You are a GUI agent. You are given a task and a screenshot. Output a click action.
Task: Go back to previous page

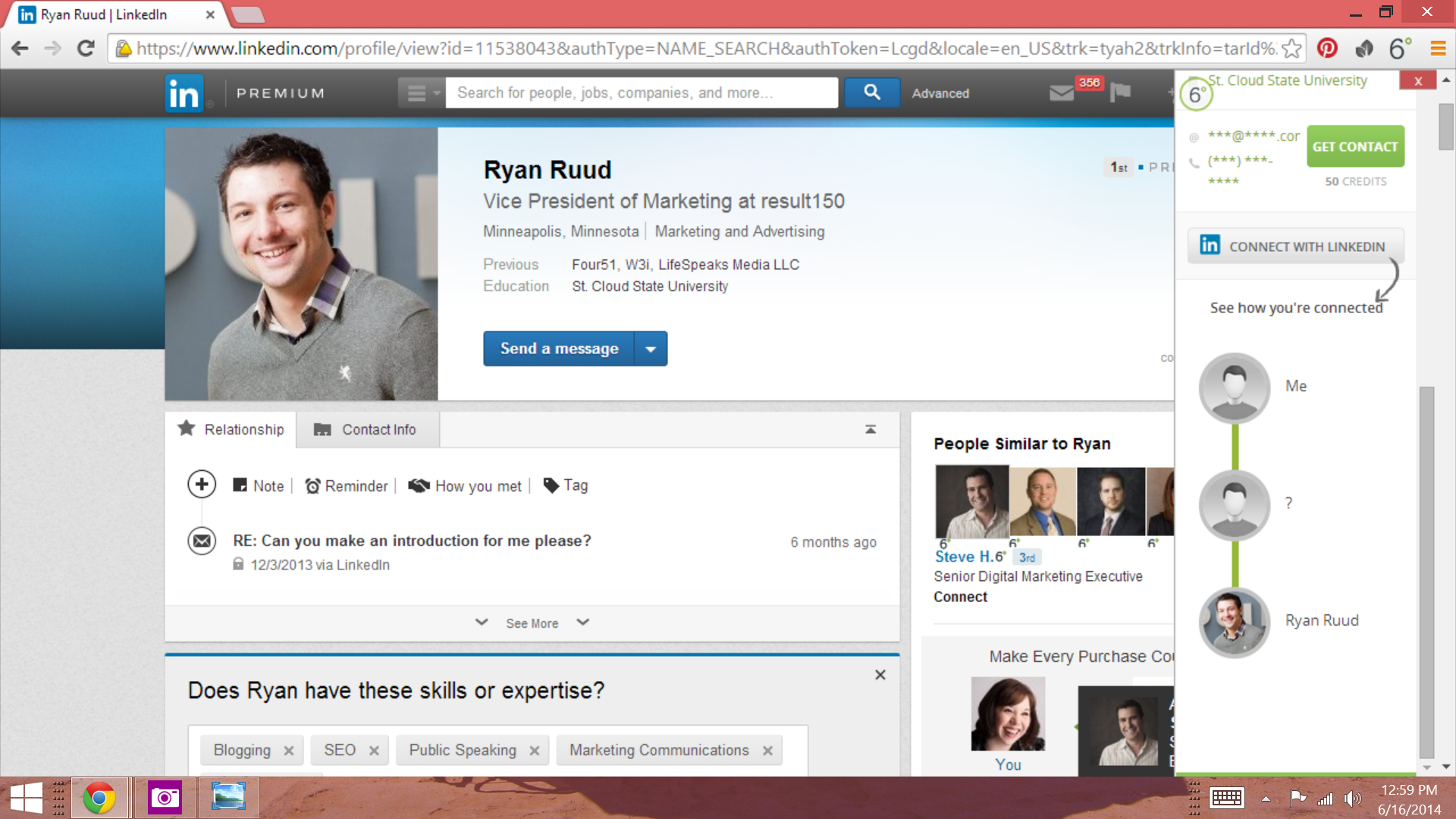point(20,49)
